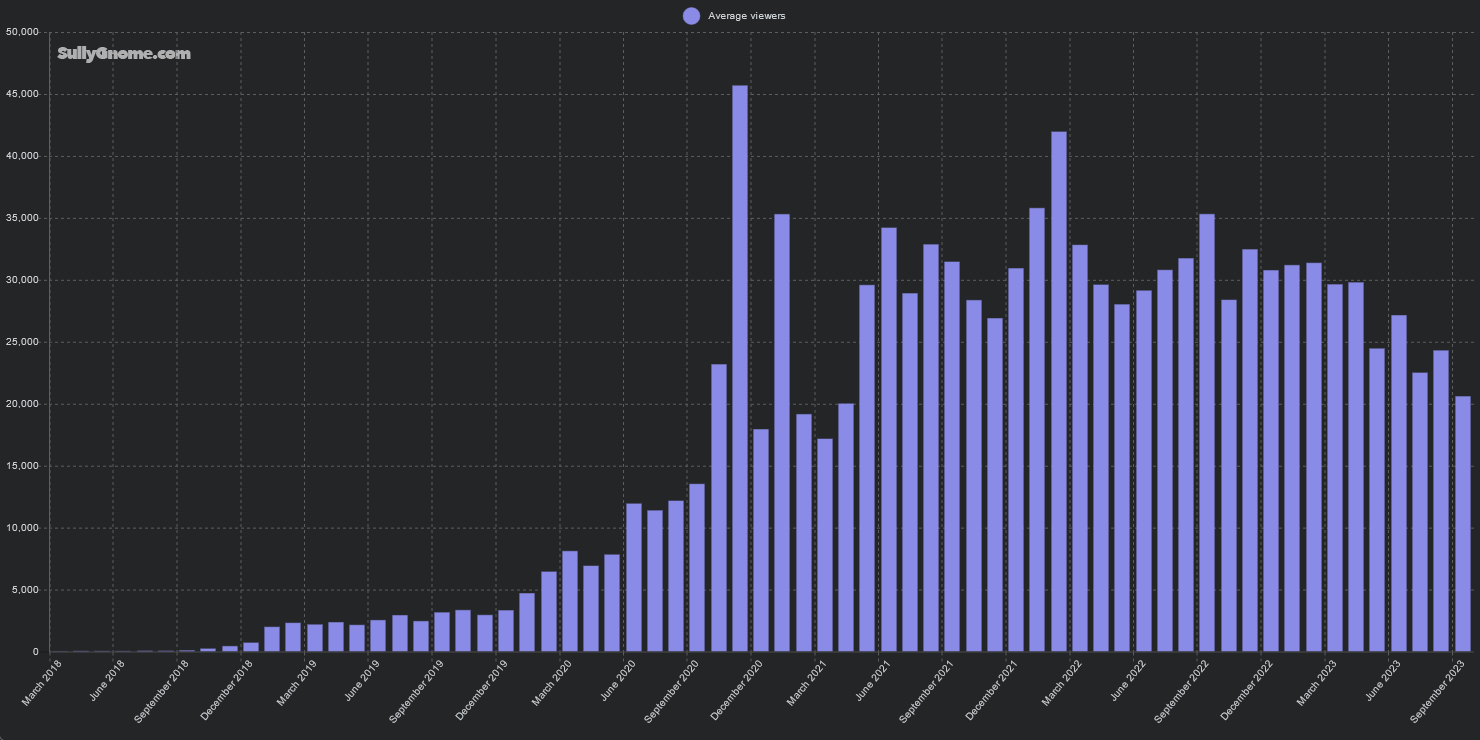Click the 'Average viewers' legend label
The height and width of the screenshot is (740, 1480).
pos(747,16)
